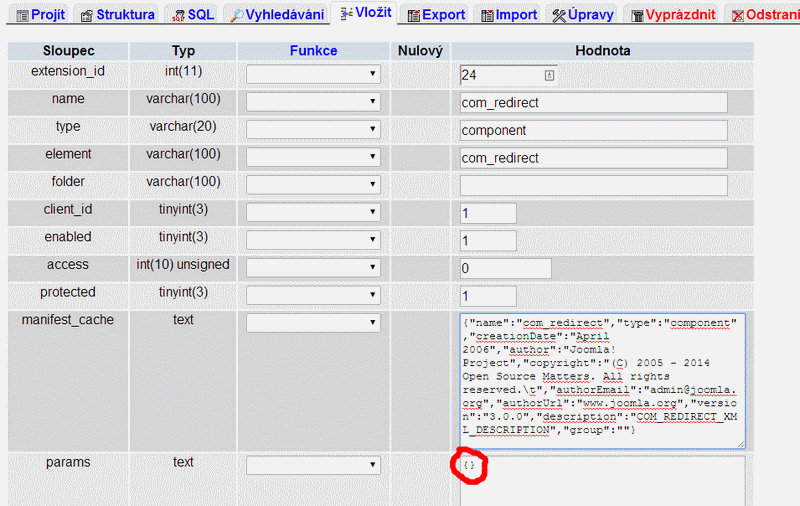Click the Struktura tab icon
The image size is (800, 506).
tap(86, 16)
